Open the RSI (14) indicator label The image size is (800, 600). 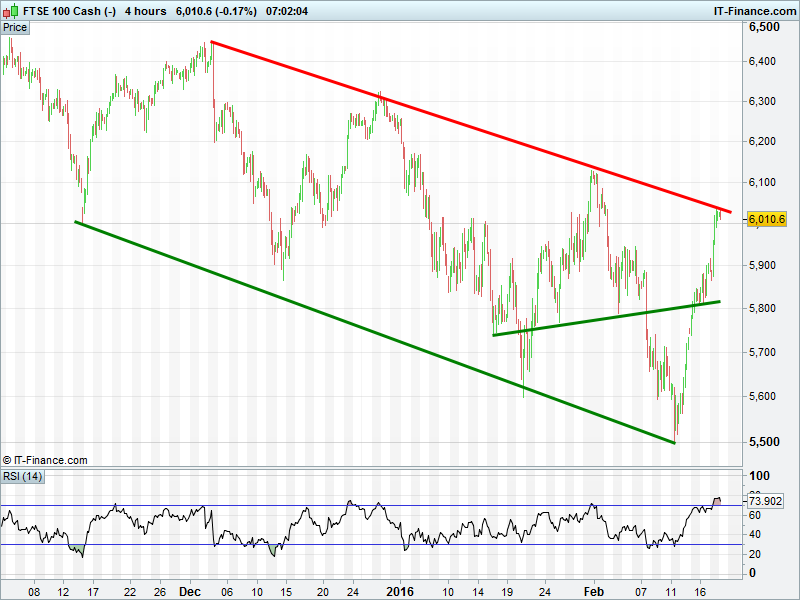click(x=22, y=475)
